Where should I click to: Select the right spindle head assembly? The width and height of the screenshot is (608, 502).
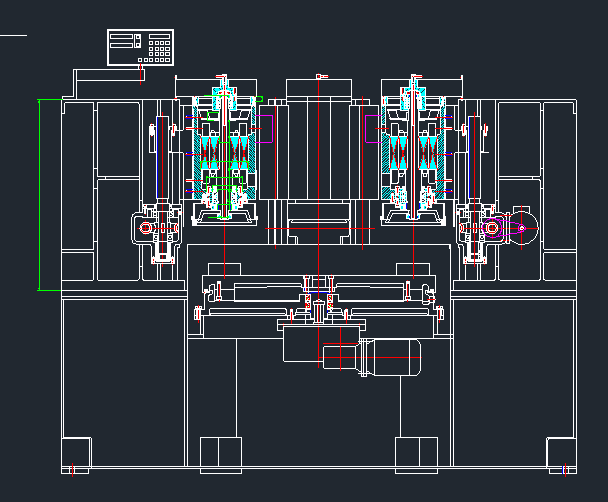point(414,150)
